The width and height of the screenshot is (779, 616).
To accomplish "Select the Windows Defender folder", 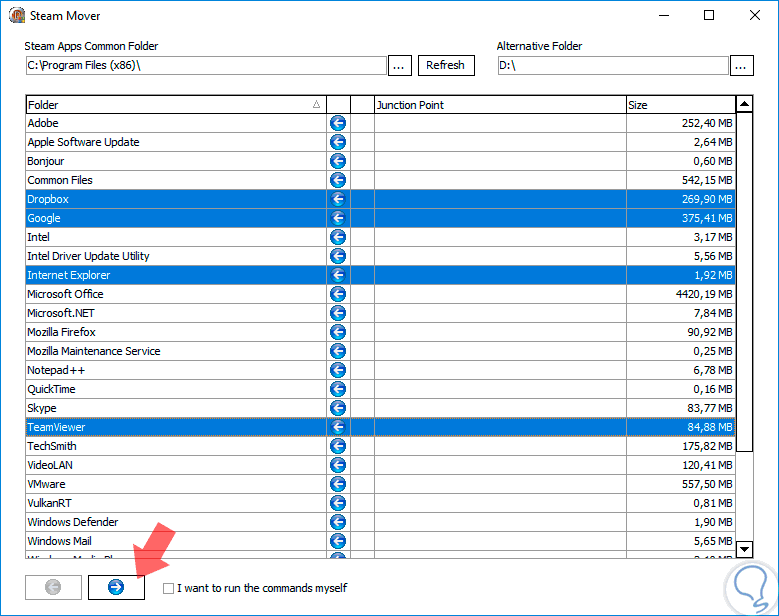I will (381, 522).
